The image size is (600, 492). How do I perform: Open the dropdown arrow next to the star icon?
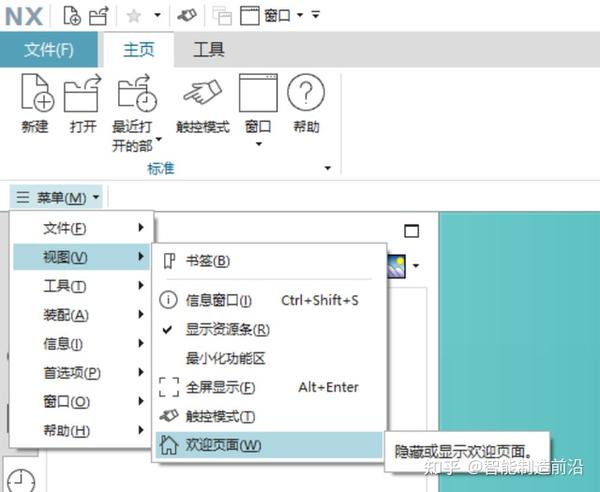(x=157, y=15)
